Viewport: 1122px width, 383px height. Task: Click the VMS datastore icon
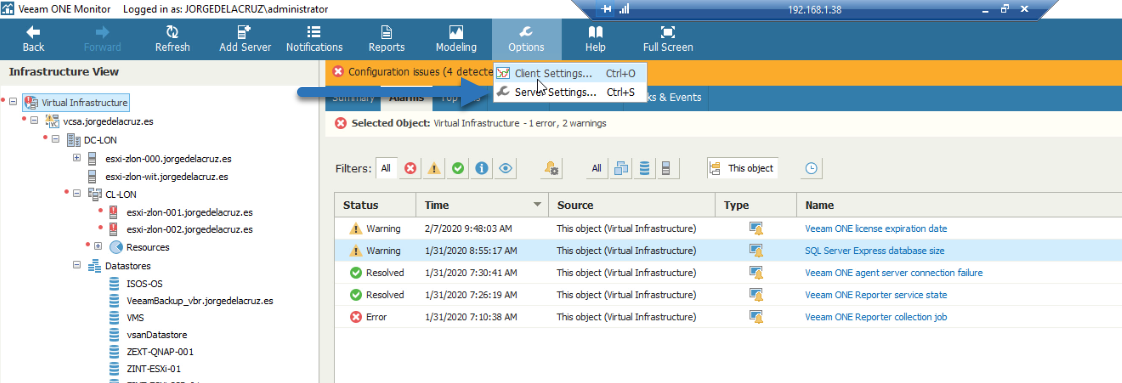[x=113, y=317]
